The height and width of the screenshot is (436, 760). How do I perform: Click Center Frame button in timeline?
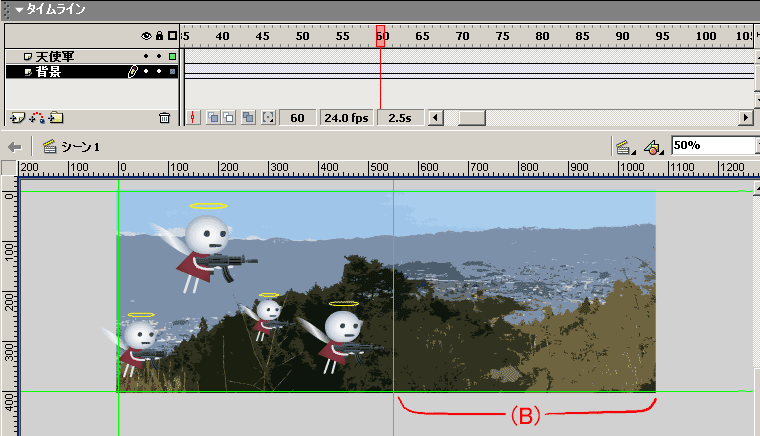pos(193,118)
